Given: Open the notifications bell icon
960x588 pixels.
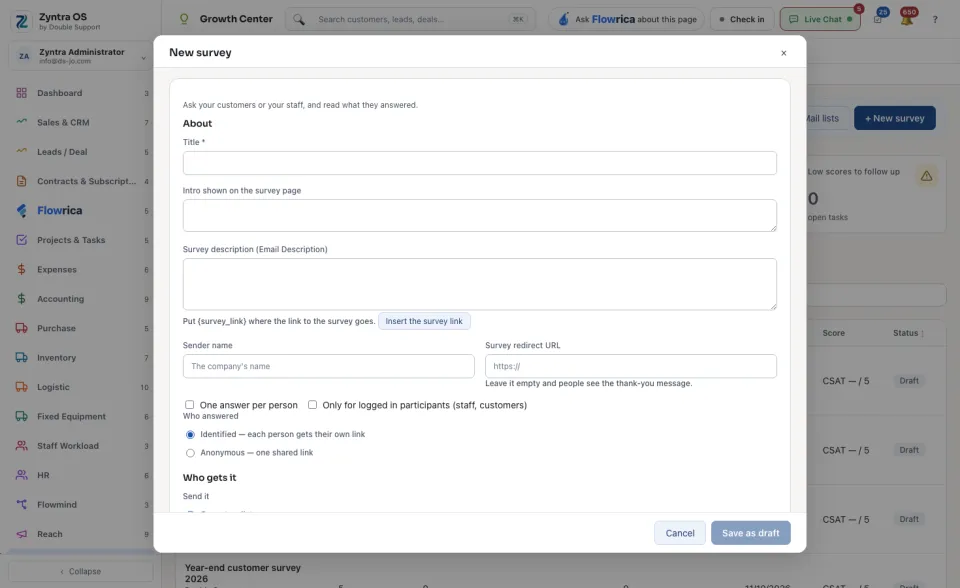Looking at the screenshot, I should pyautogui.click(x=907, y=19).
